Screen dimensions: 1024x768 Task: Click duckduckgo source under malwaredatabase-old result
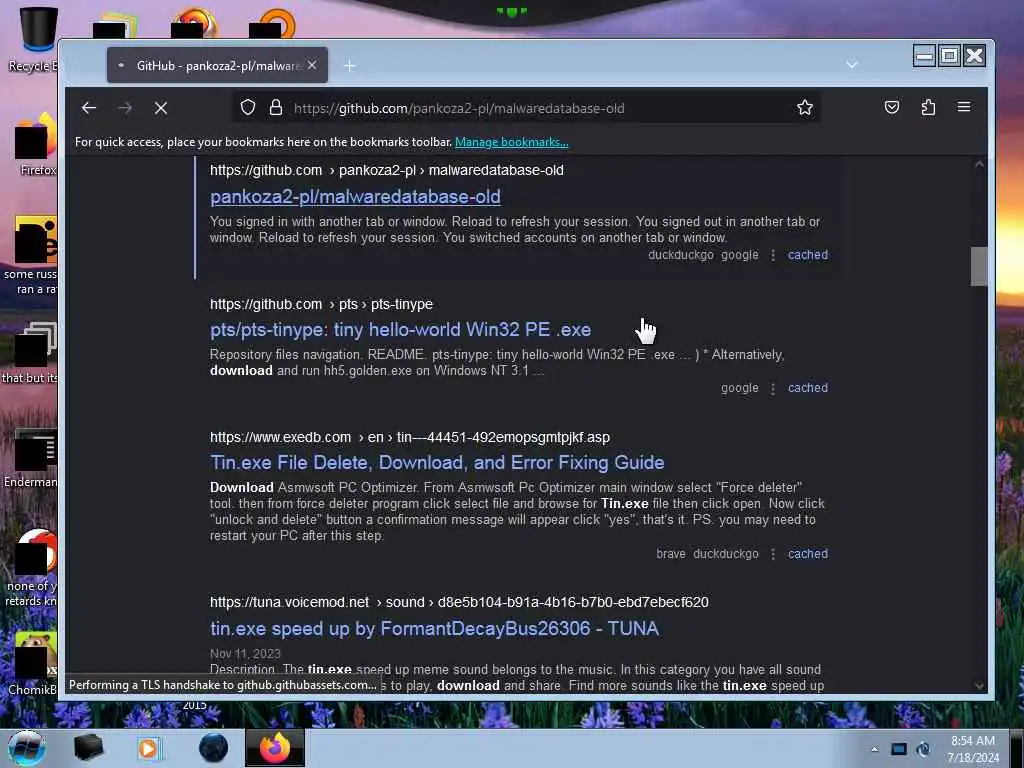(680, 255)
